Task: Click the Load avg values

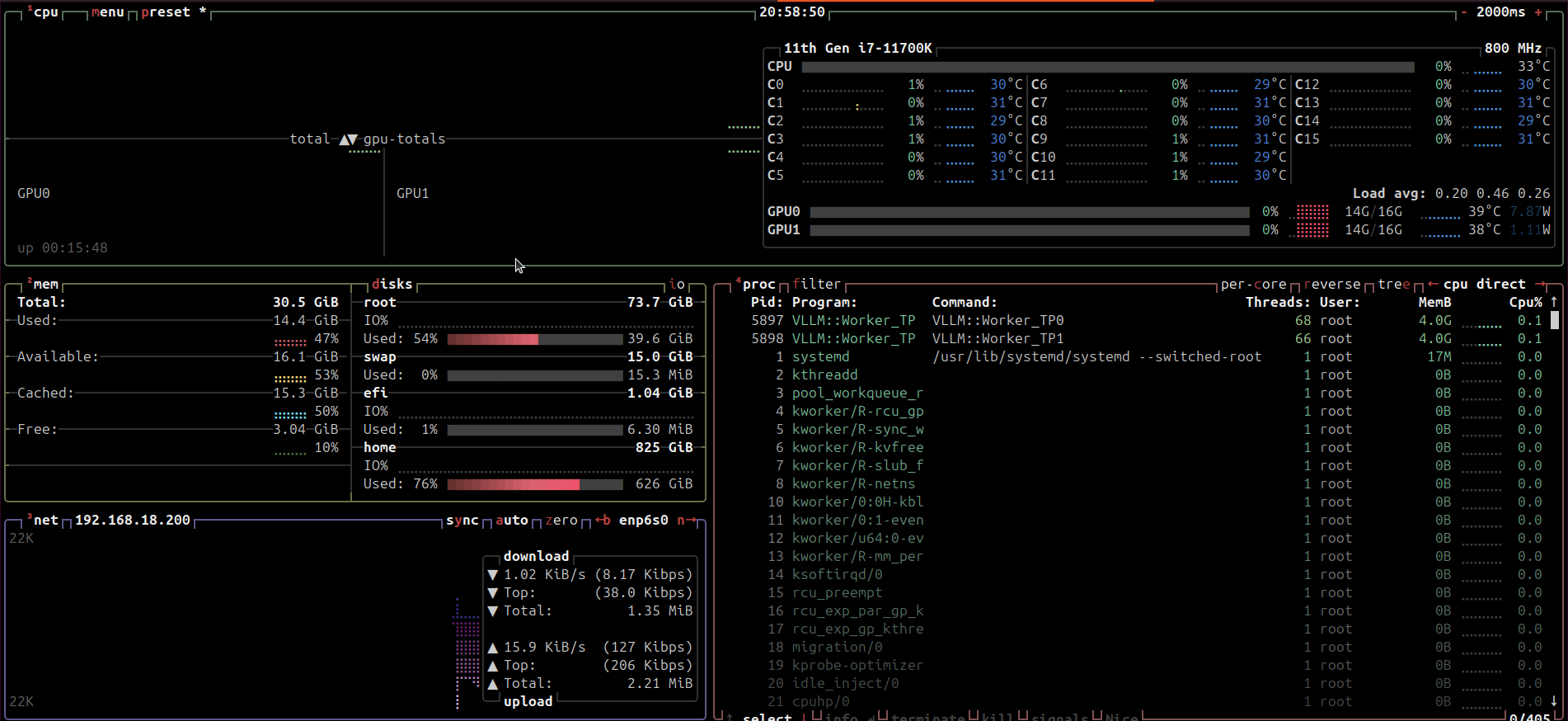Action: coord(1493,193)
